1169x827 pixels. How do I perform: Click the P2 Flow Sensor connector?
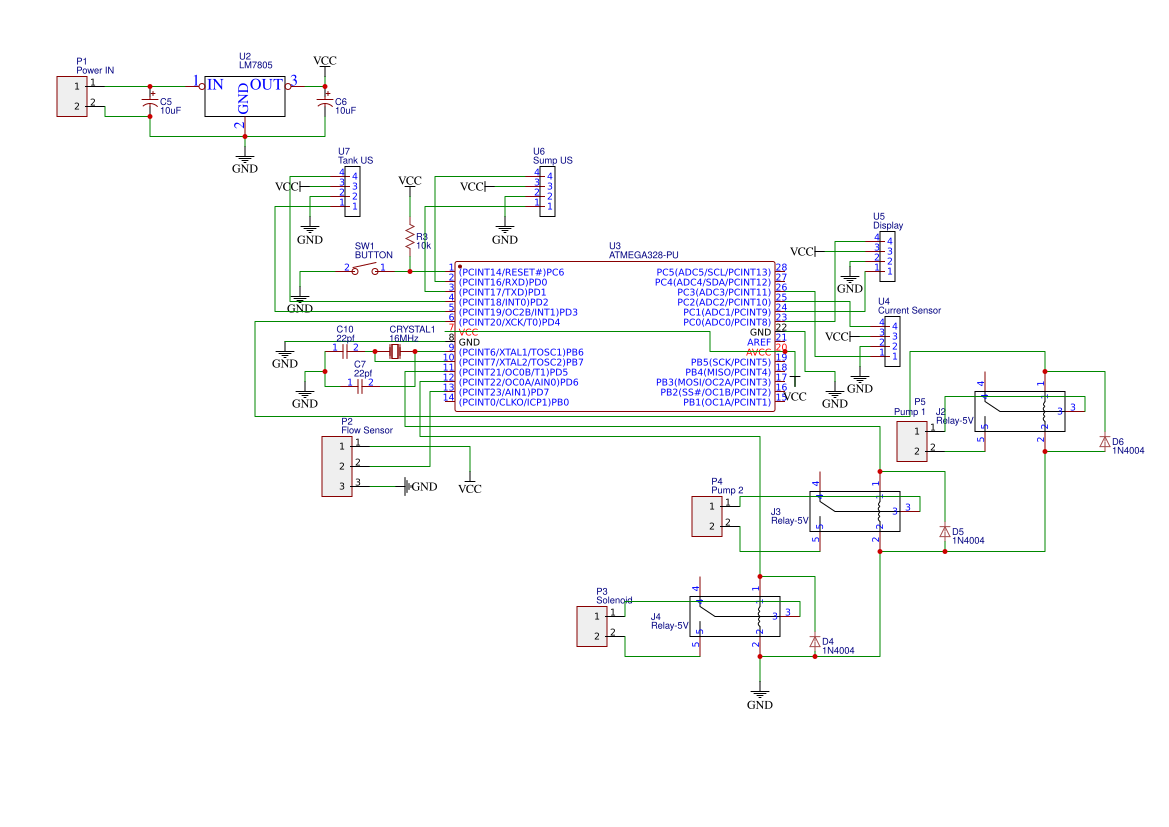(337, 466)
